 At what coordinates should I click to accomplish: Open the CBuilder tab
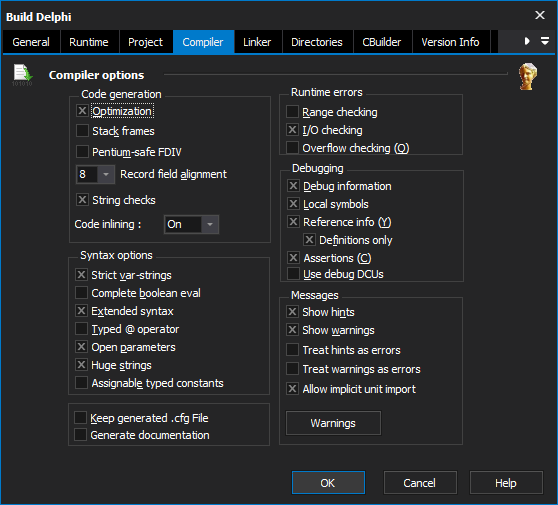coord(382,42)
